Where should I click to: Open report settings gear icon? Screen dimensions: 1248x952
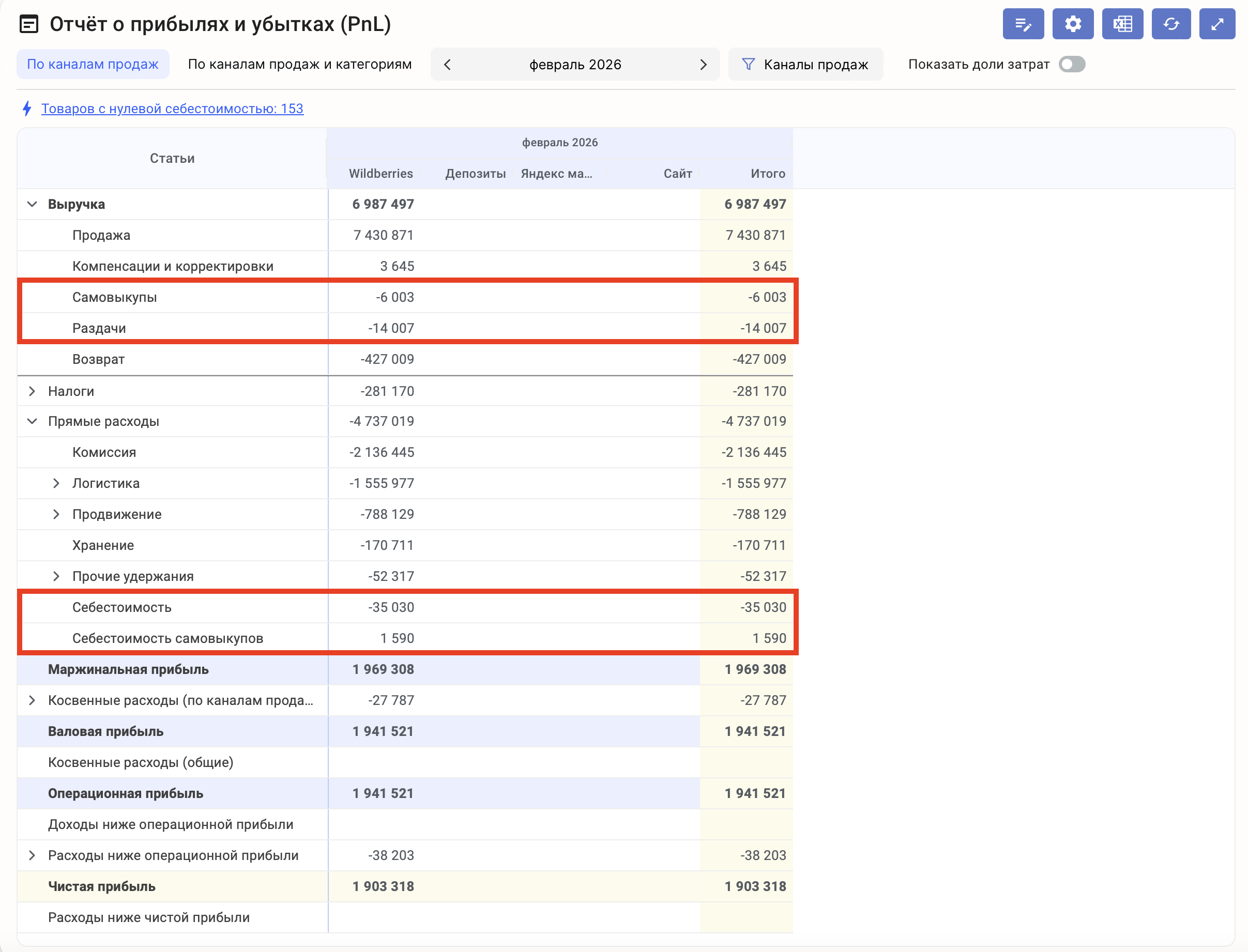pyautogui.click(x=1072, y=24)
